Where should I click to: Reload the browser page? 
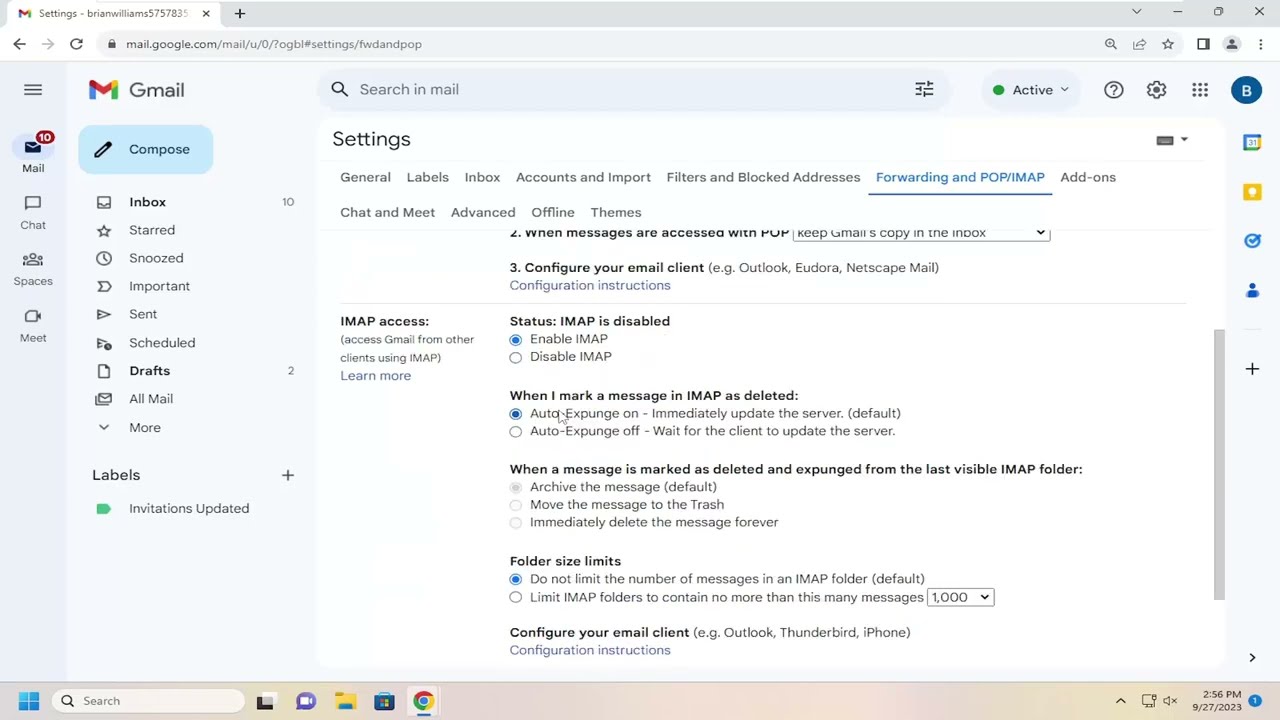tap(76, 44)
